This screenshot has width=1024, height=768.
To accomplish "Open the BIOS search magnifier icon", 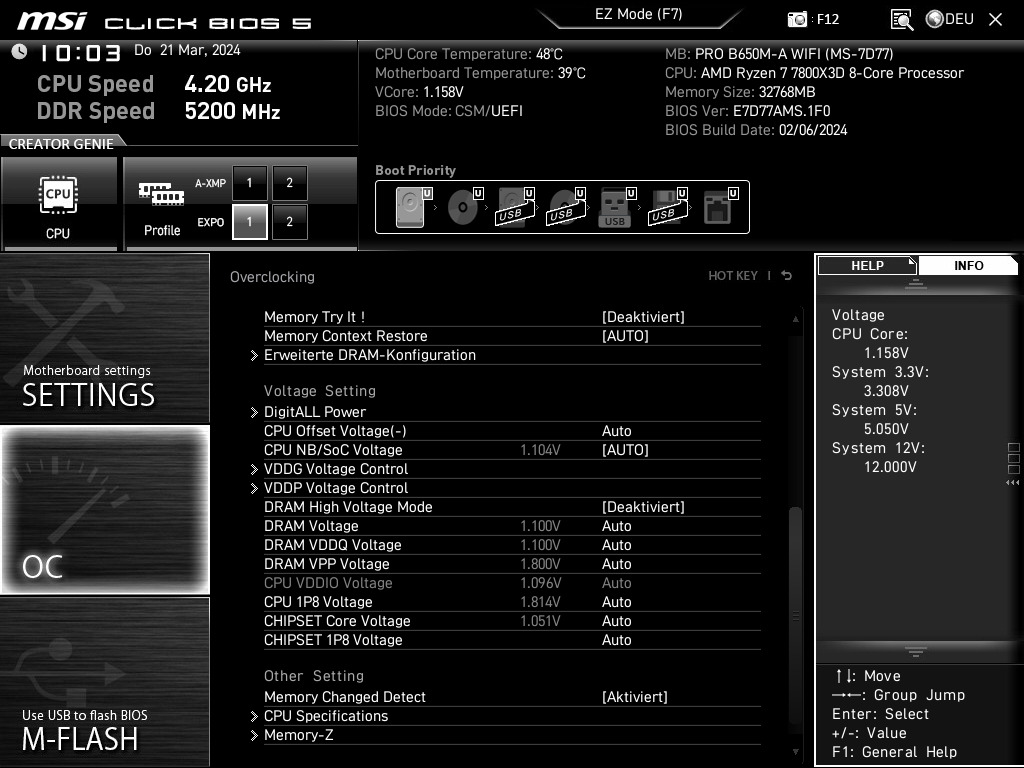I will point(902,20).
